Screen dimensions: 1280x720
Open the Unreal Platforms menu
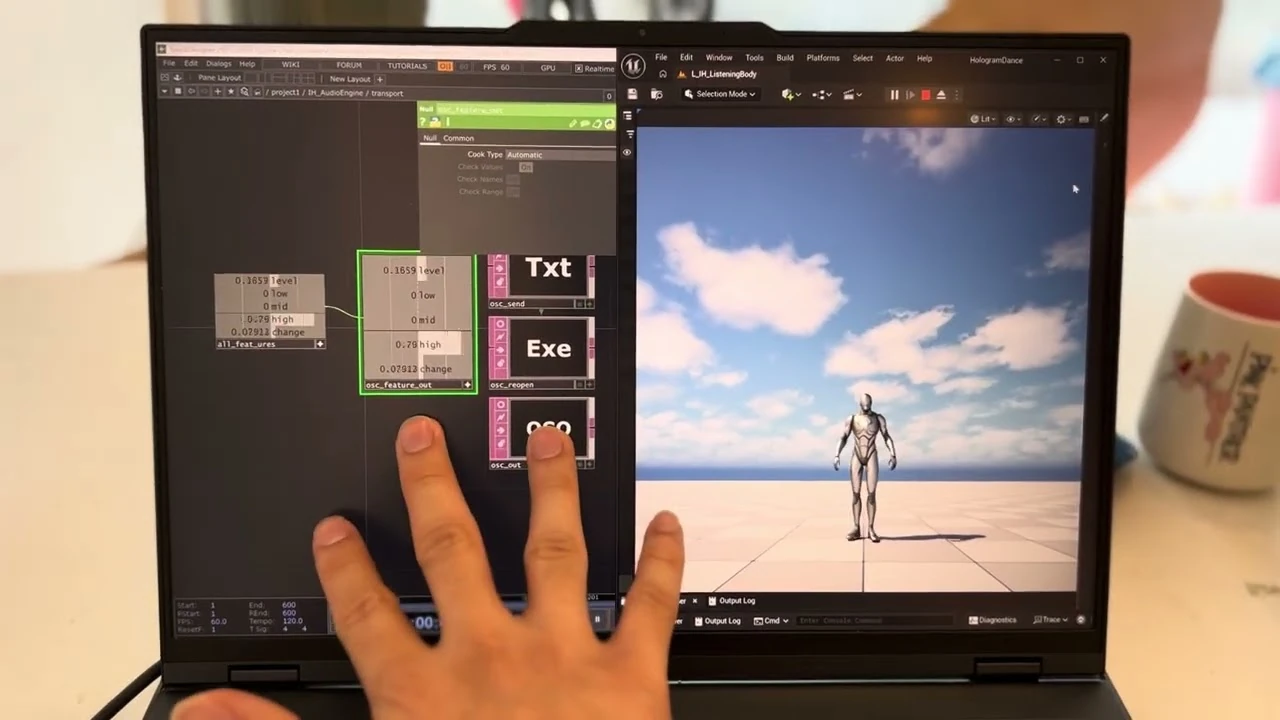823,58
